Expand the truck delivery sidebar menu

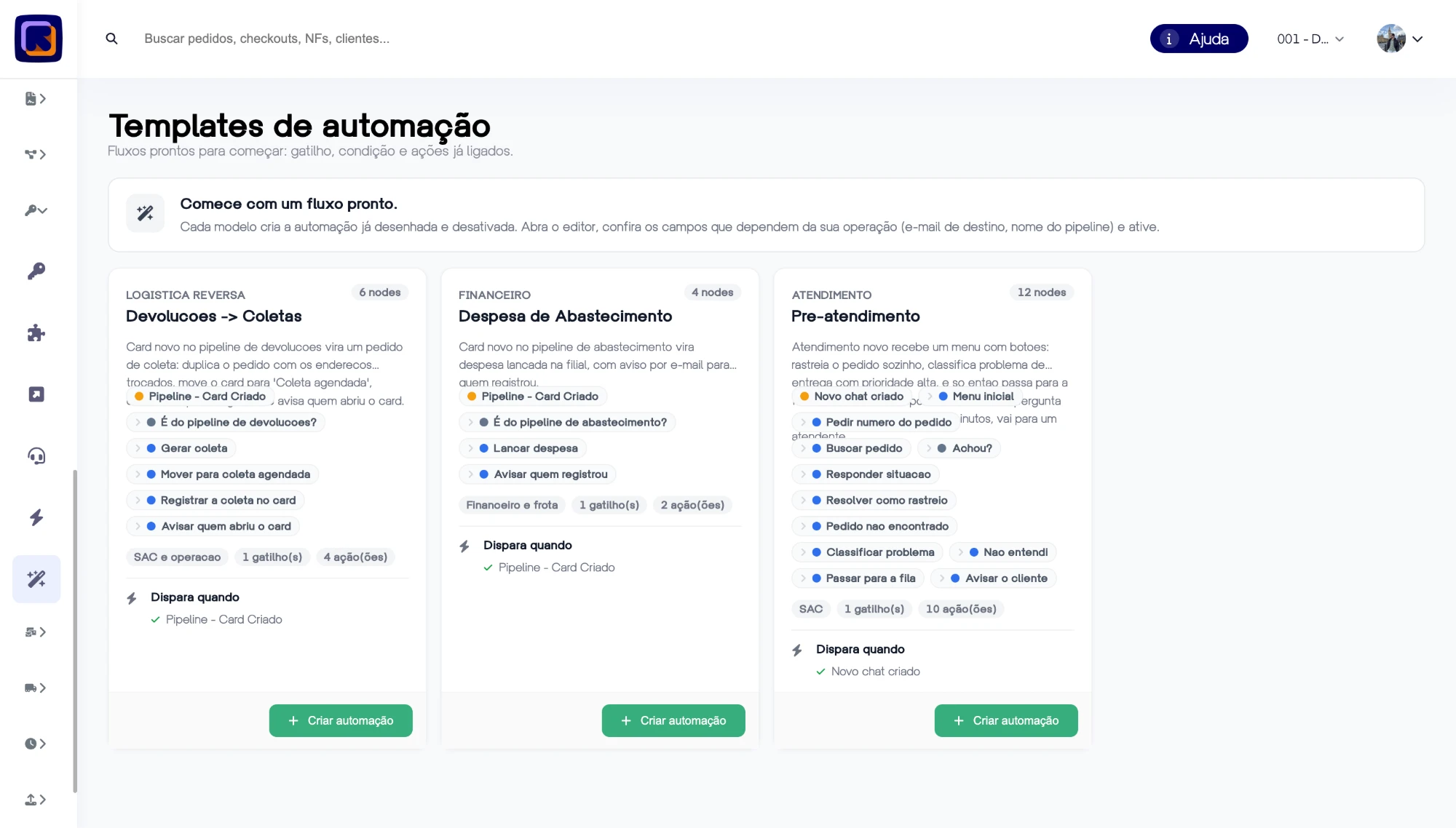[x=36, y=688]
